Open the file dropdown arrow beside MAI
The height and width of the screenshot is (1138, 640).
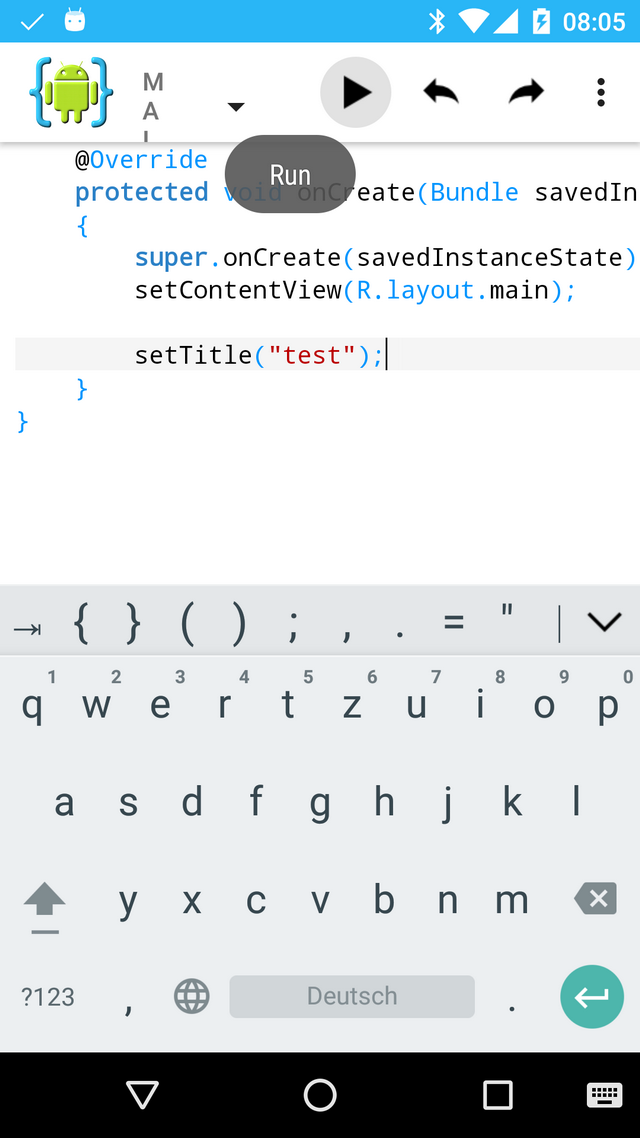coord(236,107)
